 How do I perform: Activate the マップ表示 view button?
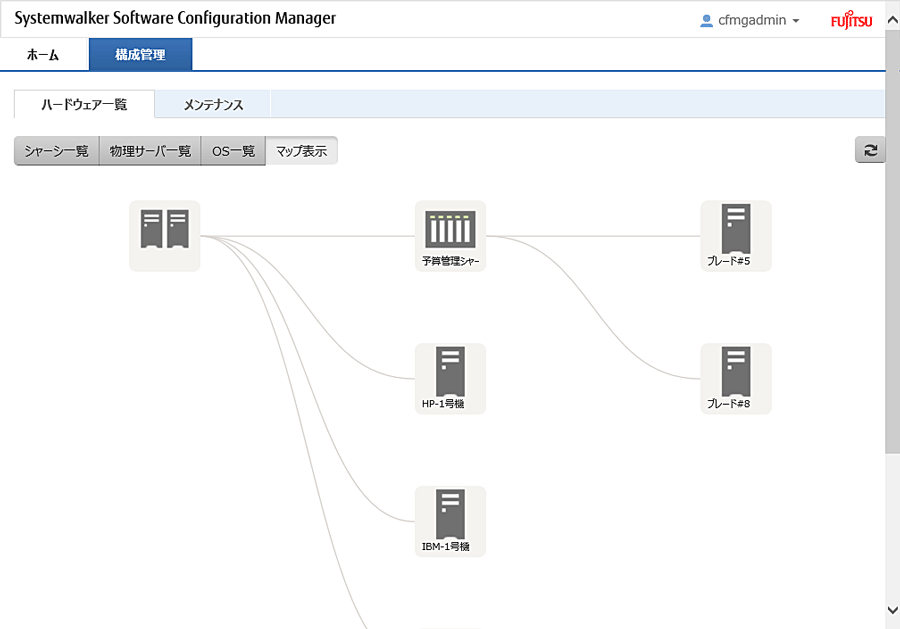coord(301,151)
